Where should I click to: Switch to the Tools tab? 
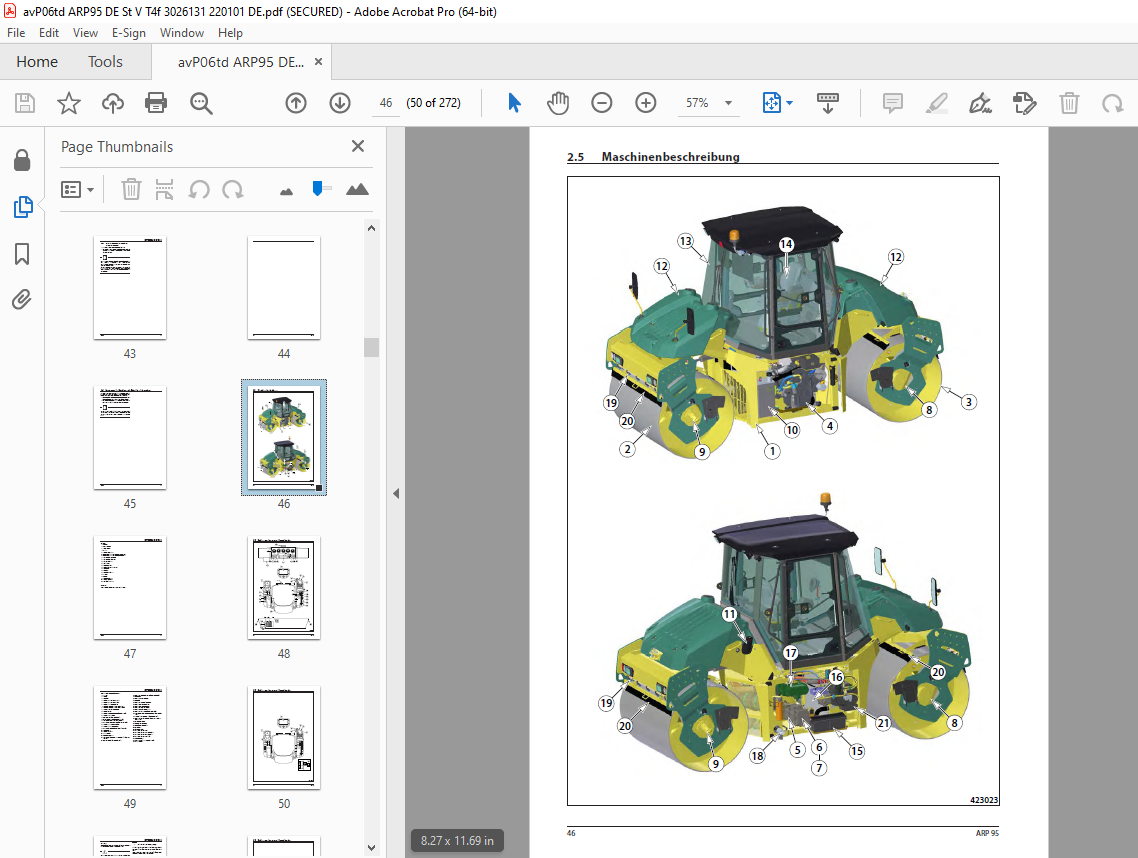point(105,62)
